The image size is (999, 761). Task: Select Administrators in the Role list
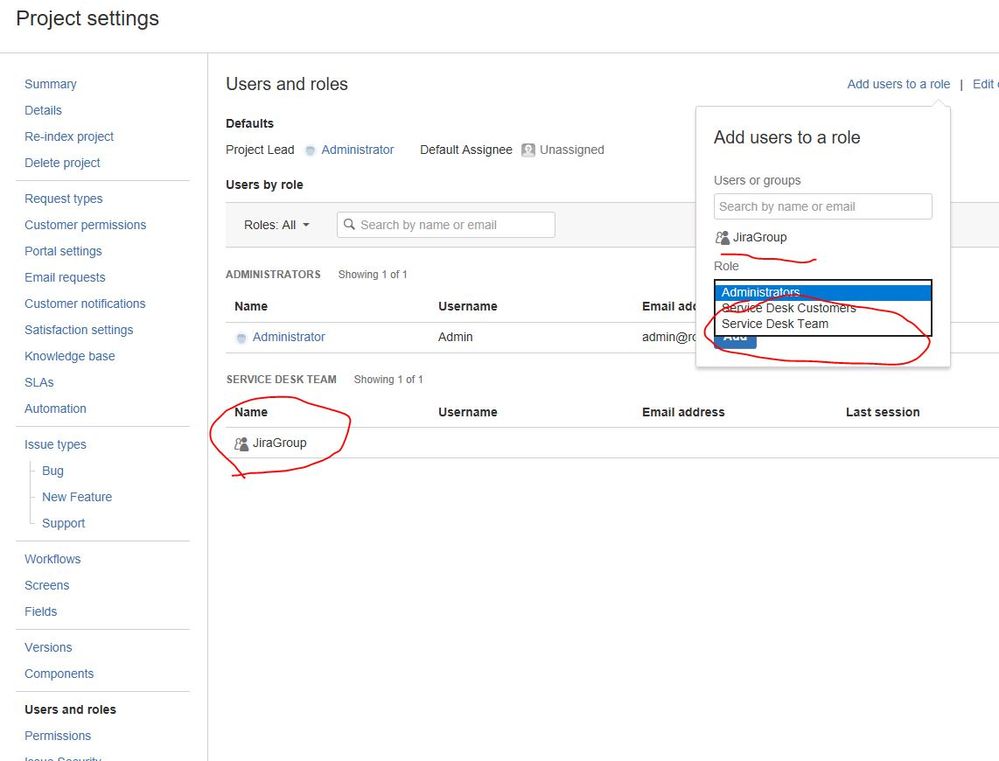pyautogui.click(x=823, y=293)
